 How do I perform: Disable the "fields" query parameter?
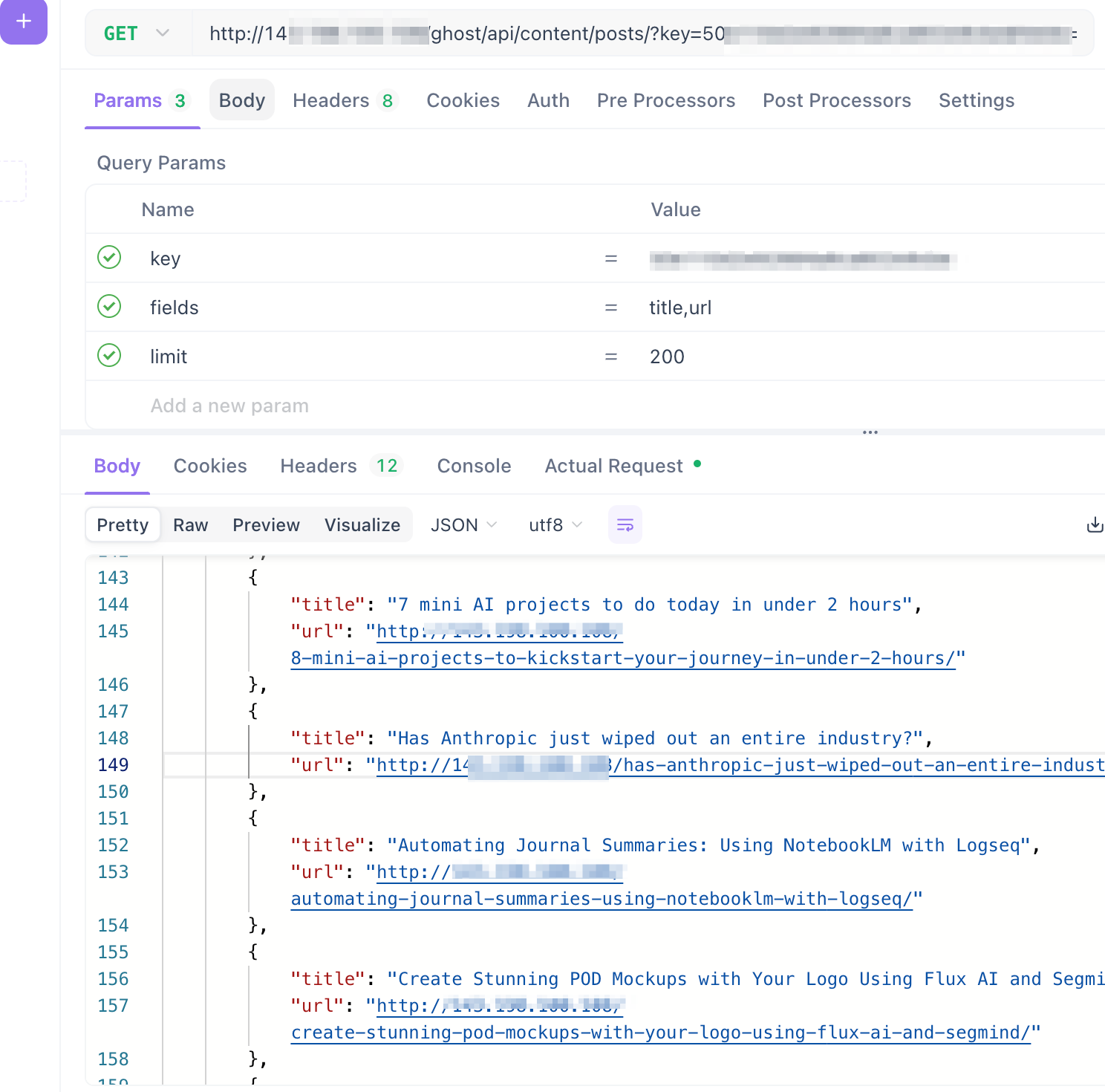pos(109,307)
